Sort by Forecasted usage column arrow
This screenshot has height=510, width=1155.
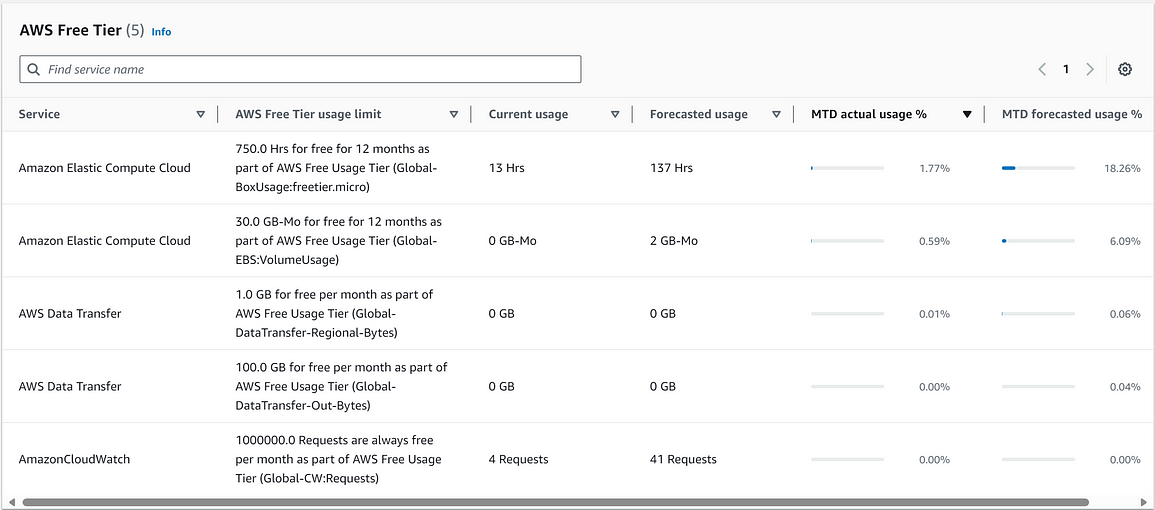pyautogui.click(x=776, y=114)
